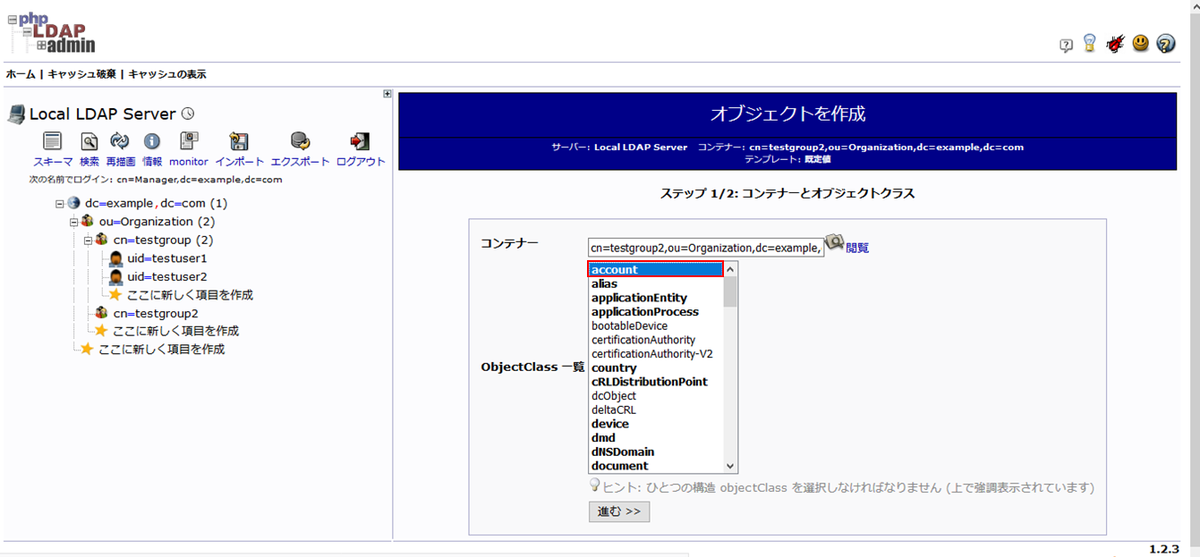
Task: Open the ホーム menu link
Action: coord(20,74)
